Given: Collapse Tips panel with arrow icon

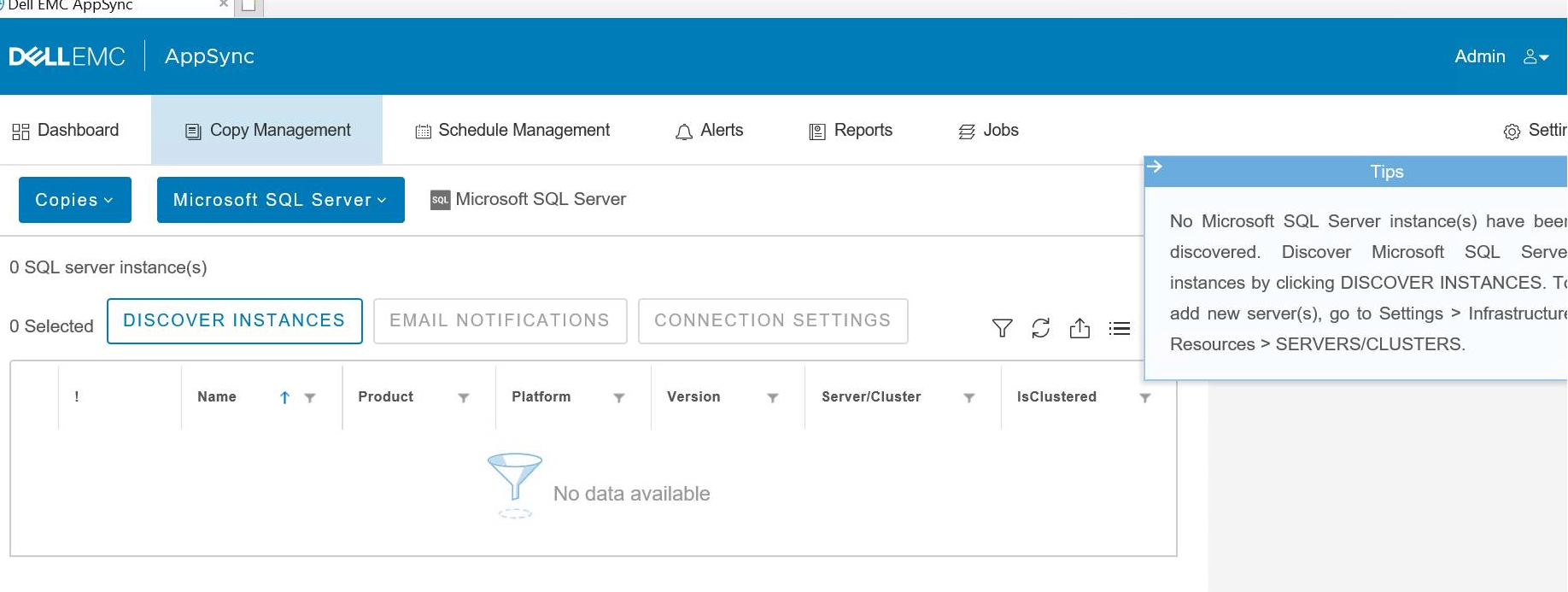Looking at the screenshot, I should tap(1155, 167).
